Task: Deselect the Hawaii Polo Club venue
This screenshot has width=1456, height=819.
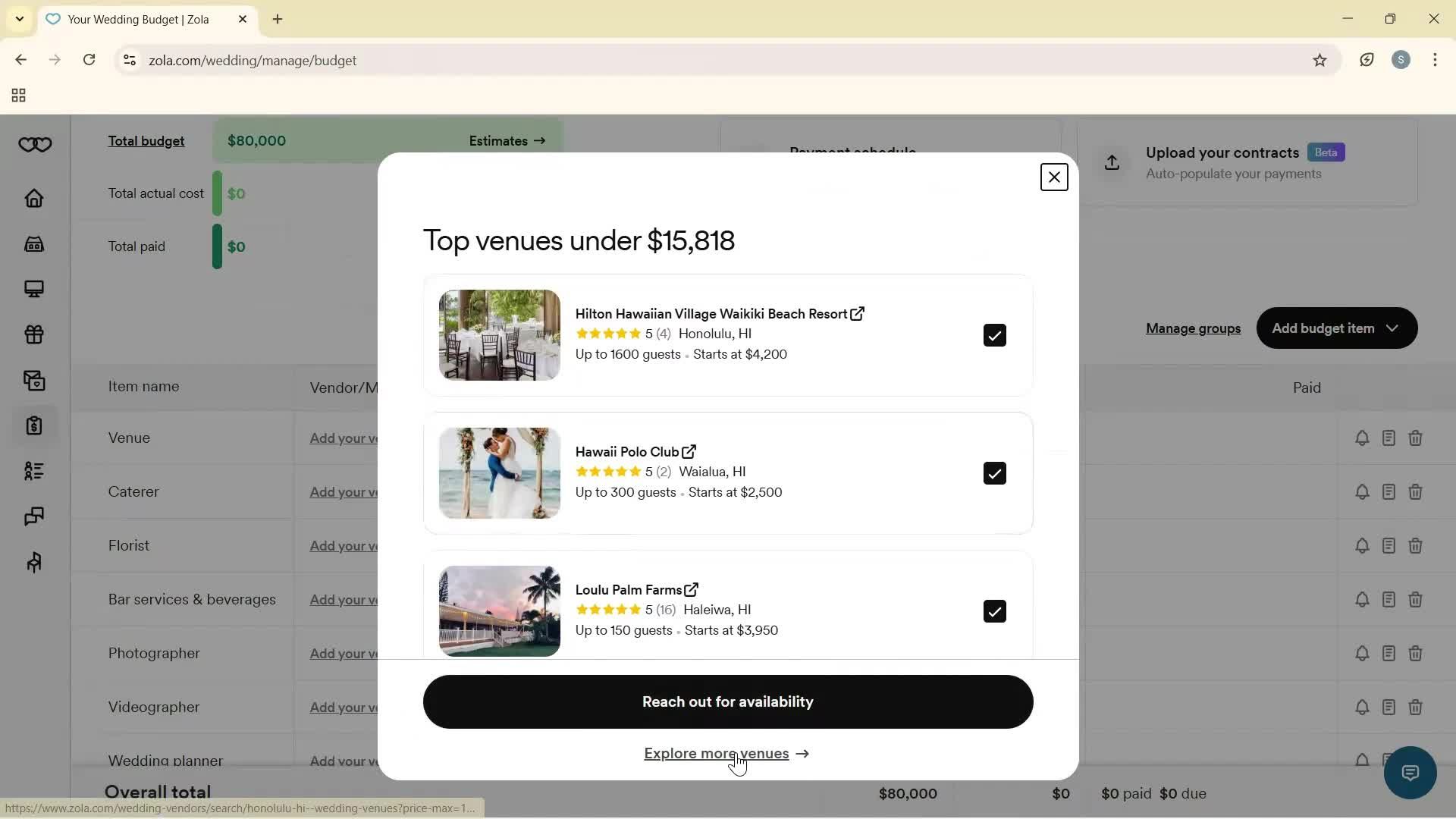Action: 994,473
